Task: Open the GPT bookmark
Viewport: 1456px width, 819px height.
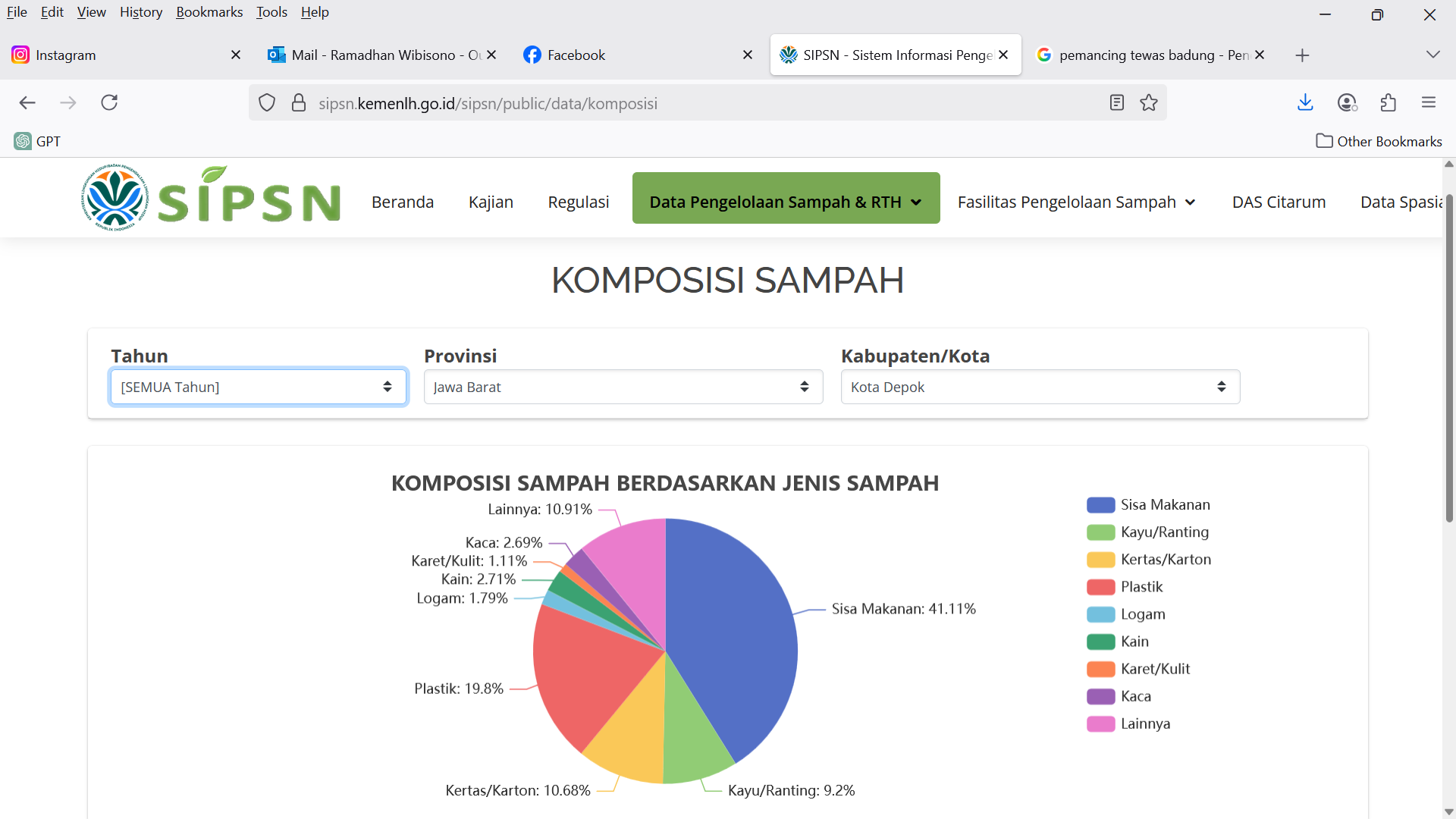Action: click(x=38, y=141)
